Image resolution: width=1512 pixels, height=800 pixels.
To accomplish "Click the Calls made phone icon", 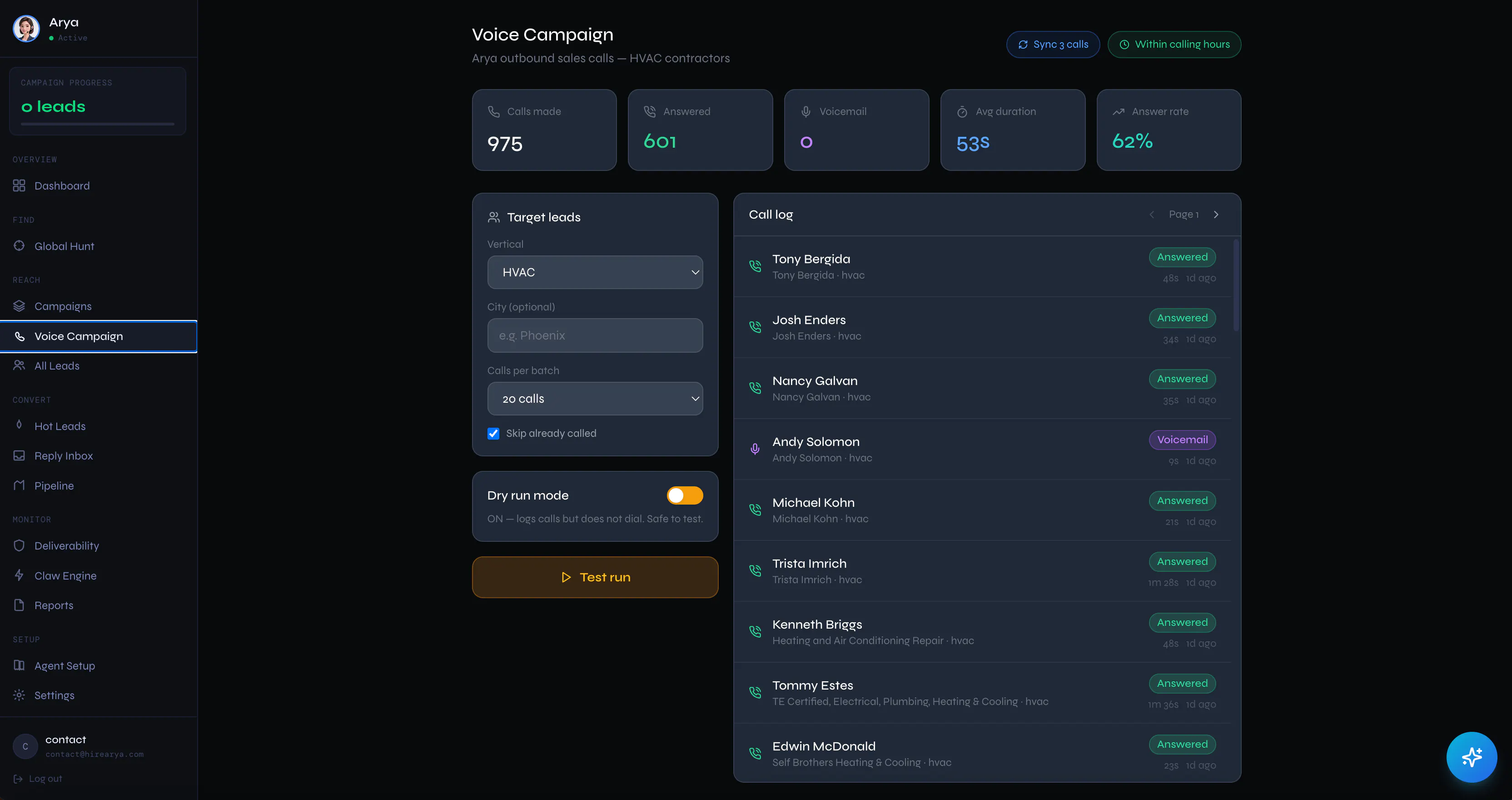I will pos(494,112).
